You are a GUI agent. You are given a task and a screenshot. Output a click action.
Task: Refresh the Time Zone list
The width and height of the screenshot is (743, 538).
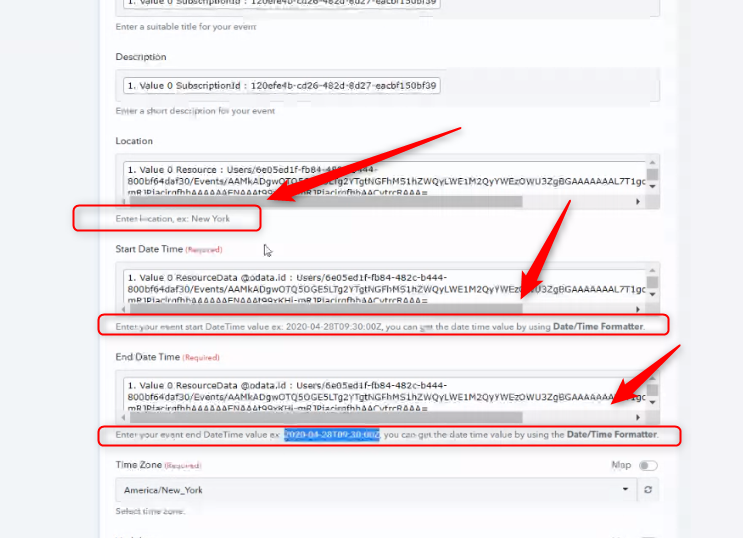point(648,490)
